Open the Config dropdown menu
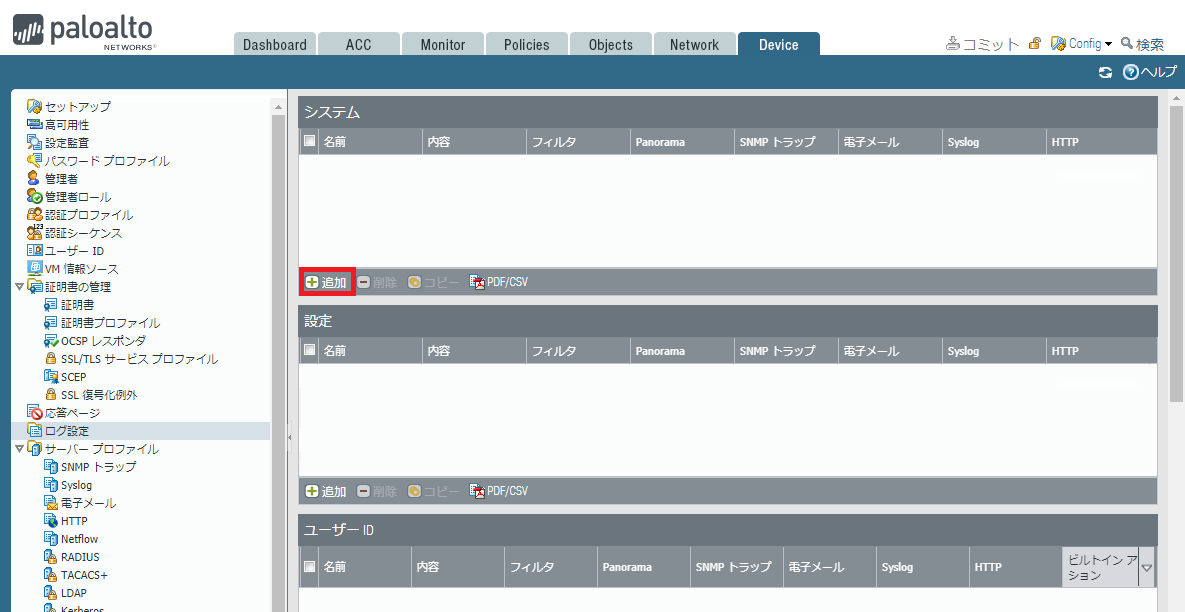 (x=1081, y=44)
